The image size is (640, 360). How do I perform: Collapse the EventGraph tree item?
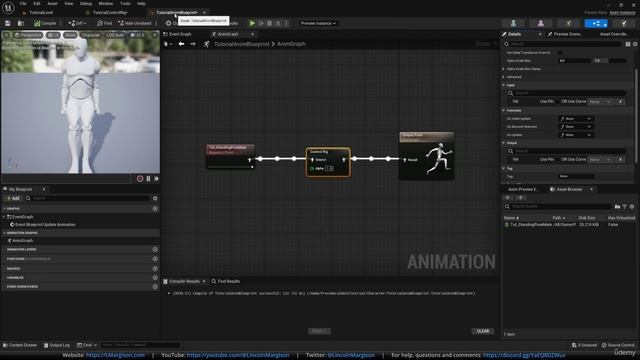tap(4, 217)
